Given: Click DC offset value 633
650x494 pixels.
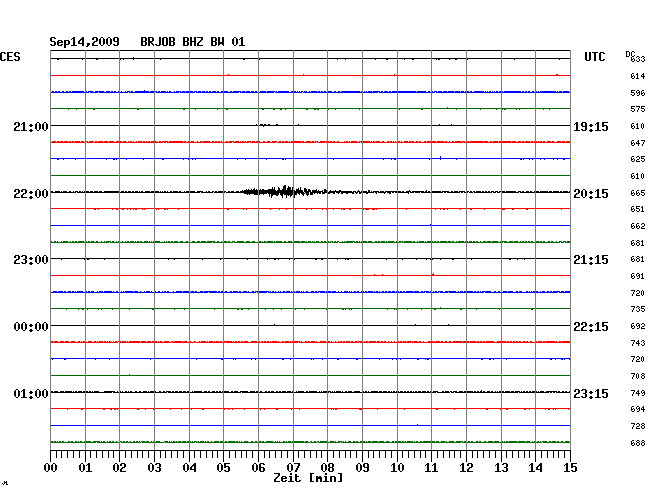Looking at the screenshot, I should (638, 59).
